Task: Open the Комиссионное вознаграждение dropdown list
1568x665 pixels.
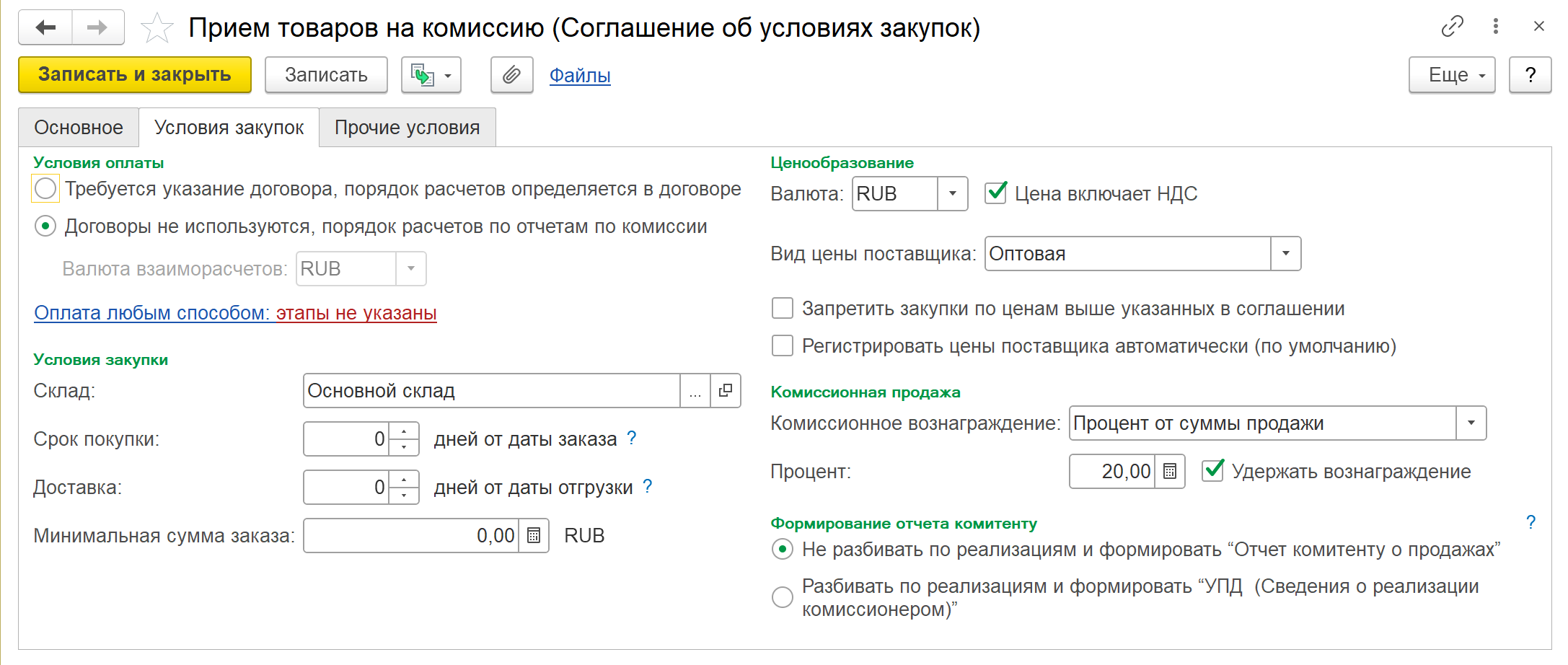Action: click(1471, 423)
